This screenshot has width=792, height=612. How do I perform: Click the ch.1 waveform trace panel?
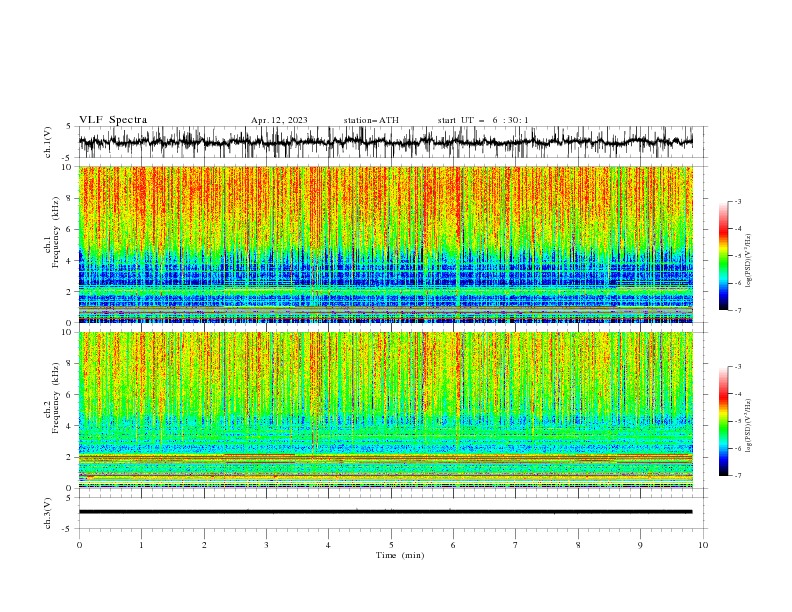385,142
